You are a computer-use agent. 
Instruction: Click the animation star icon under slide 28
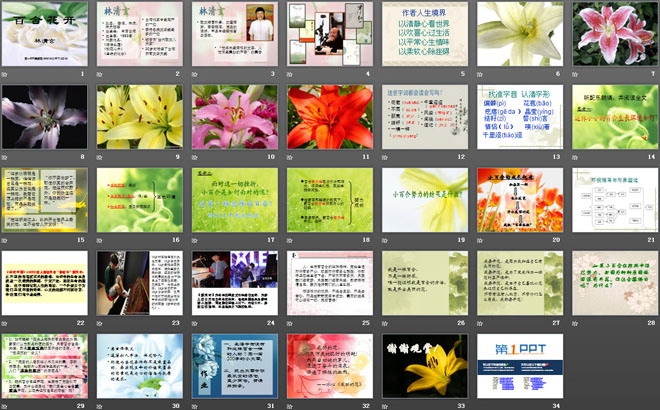575,323
